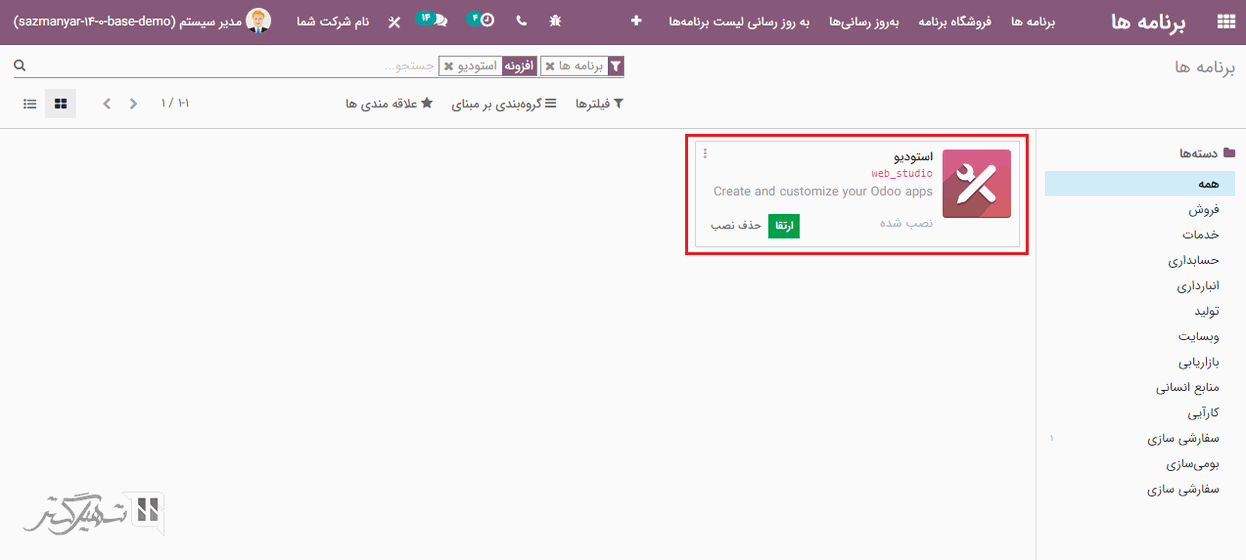
Task: Click the حذف نصب uninstall button
Action: coord(736,226)
